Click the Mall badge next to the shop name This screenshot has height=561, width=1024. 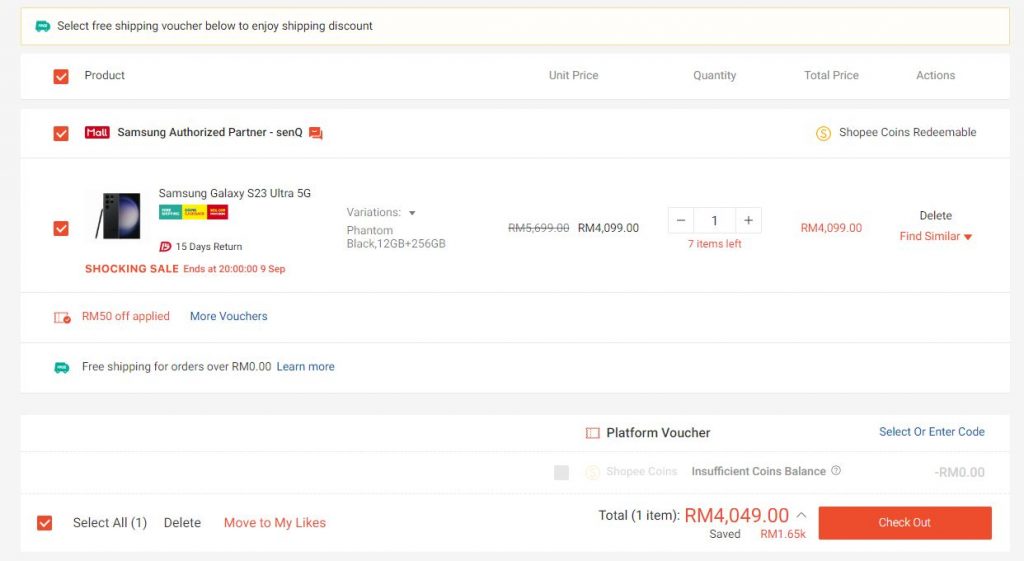97,132
